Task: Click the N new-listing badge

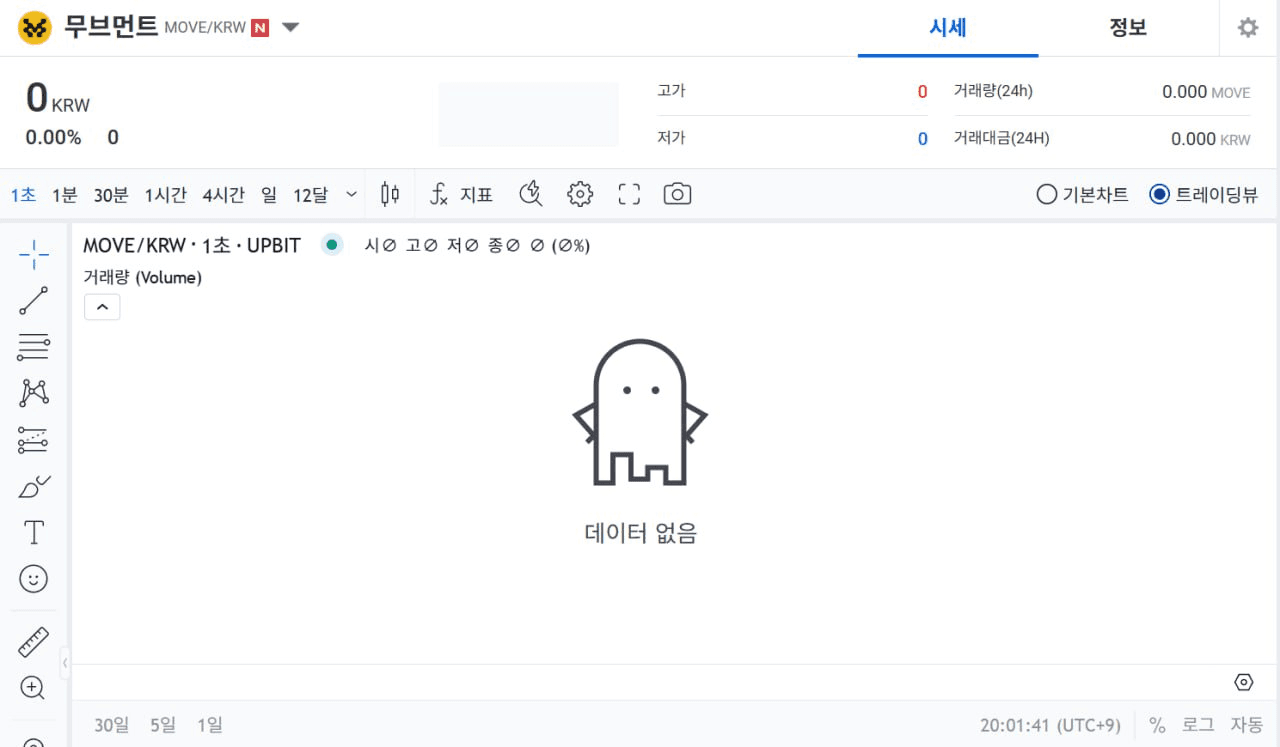Action: pos(260,28)
